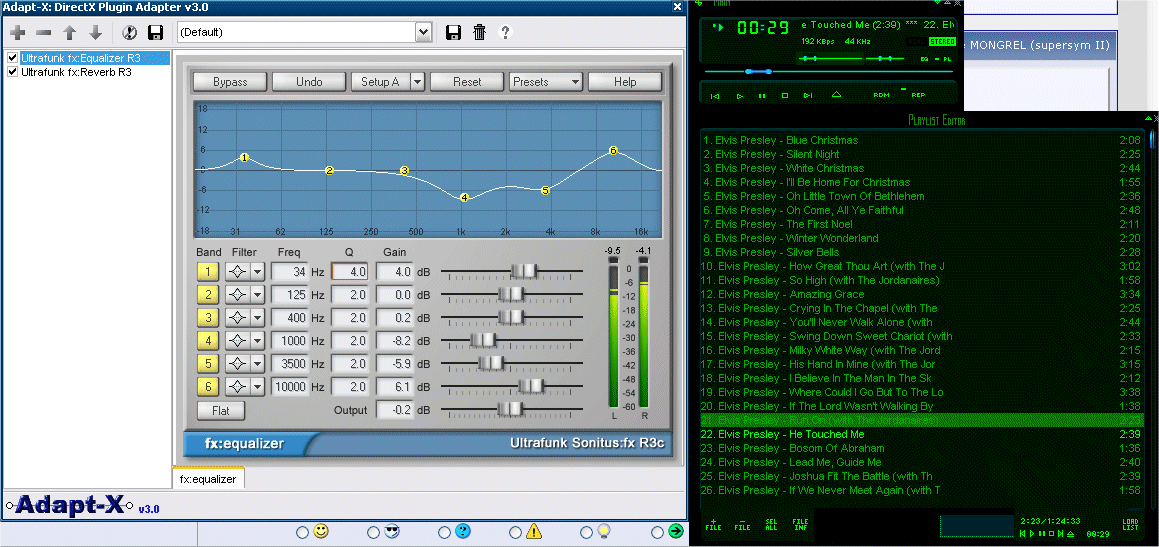The width and height of the screenshot is (1159, 547).
Task: Click FILE INF in playlist editor
Action: click(800, 524)
